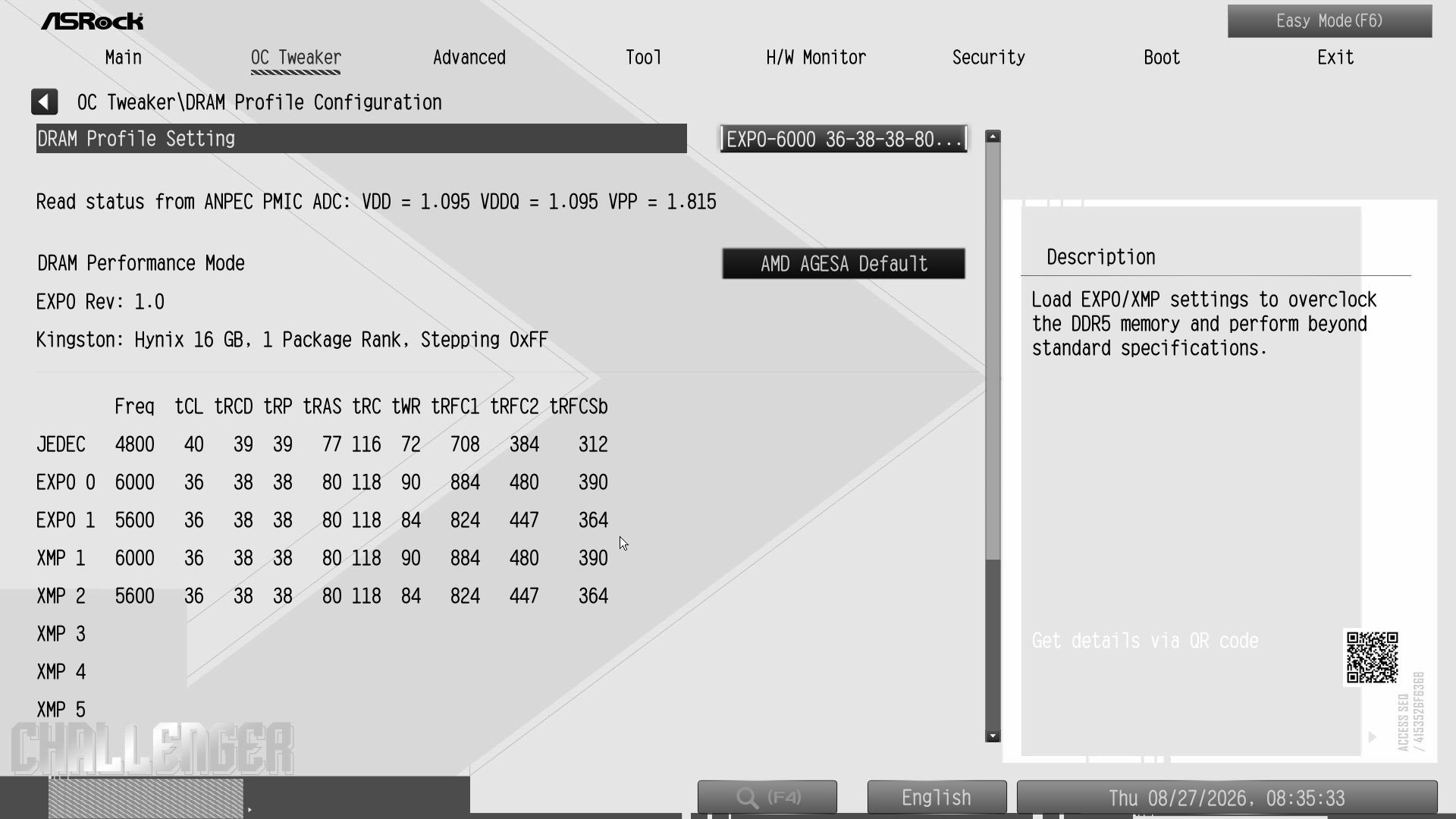
Task: Click the back arrow icon beside the breadcrumb
Action: click(x=44, y=102)
